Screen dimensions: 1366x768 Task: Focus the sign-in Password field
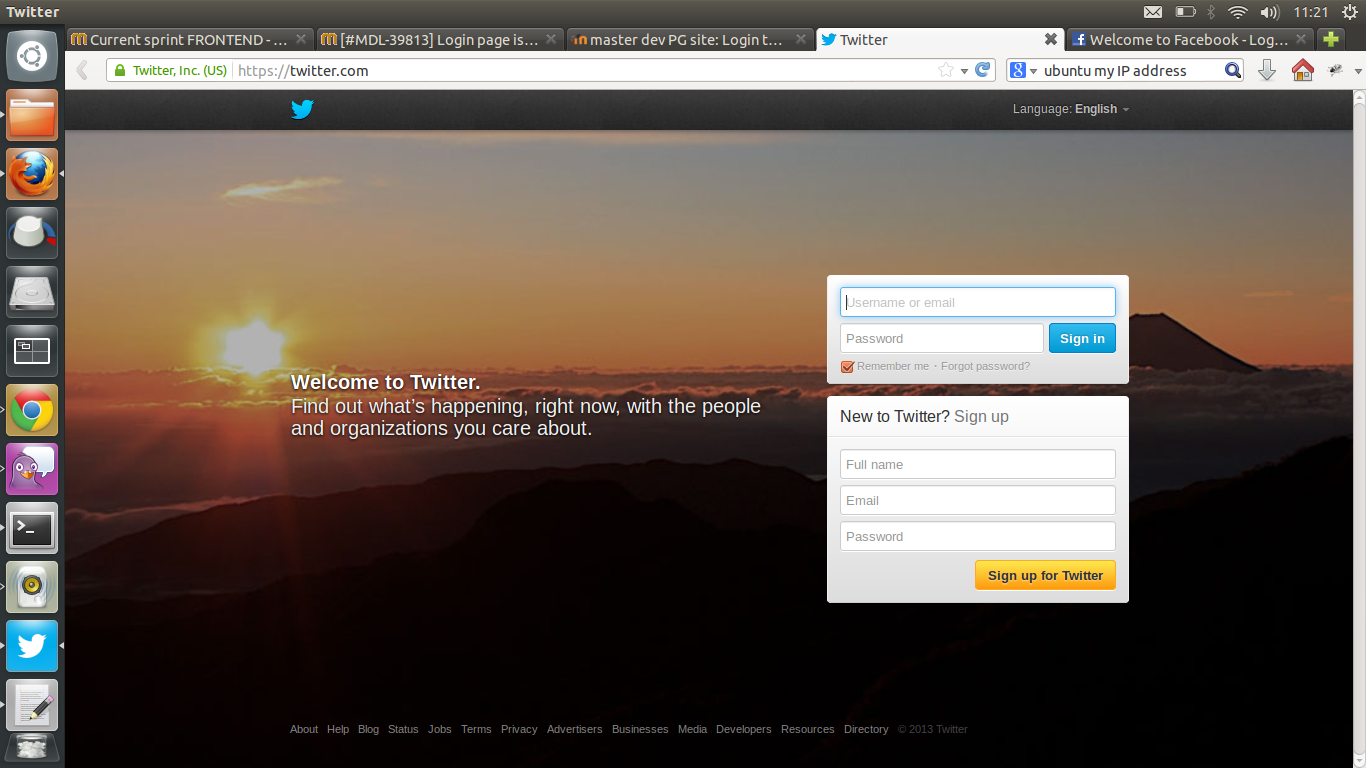click(x=942, y=338)
